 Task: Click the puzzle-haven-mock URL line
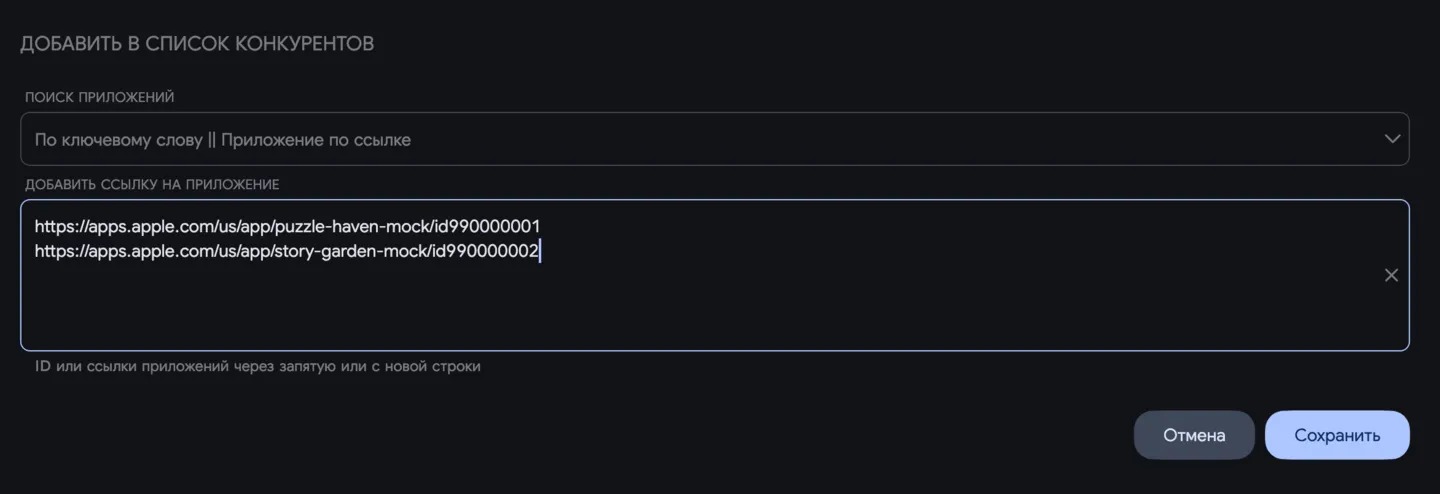pos(287,226)
